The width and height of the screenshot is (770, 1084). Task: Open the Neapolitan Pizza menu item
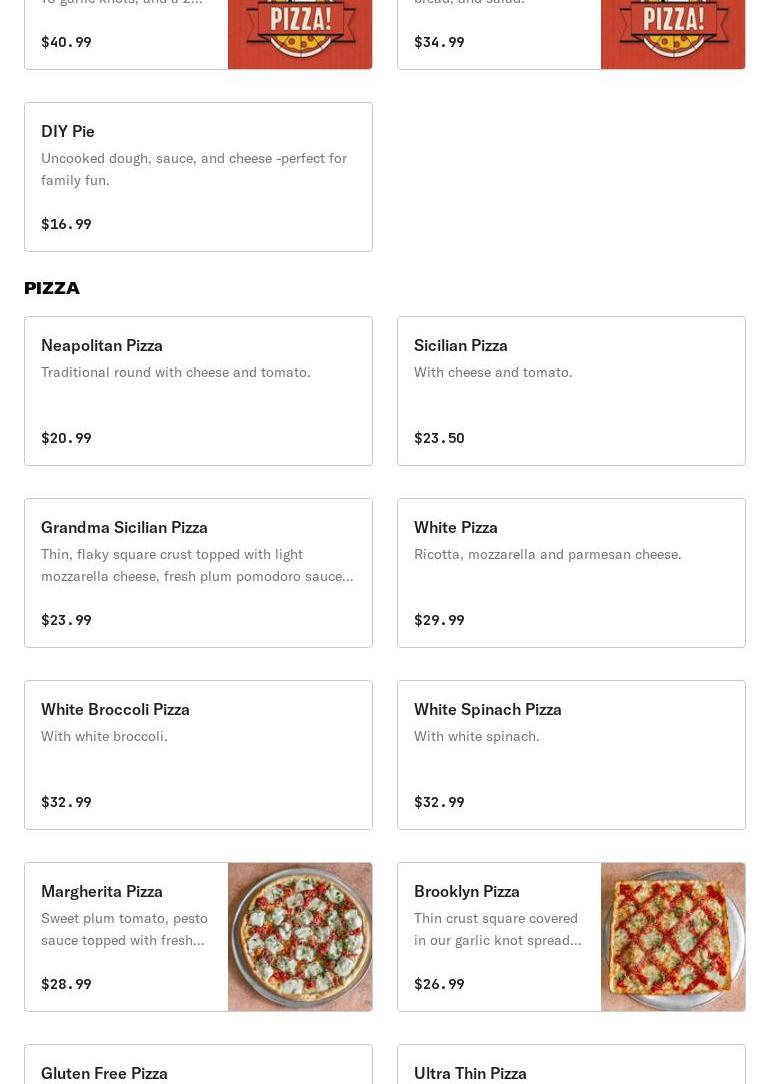pyautogui.click(x=198, y=391)
